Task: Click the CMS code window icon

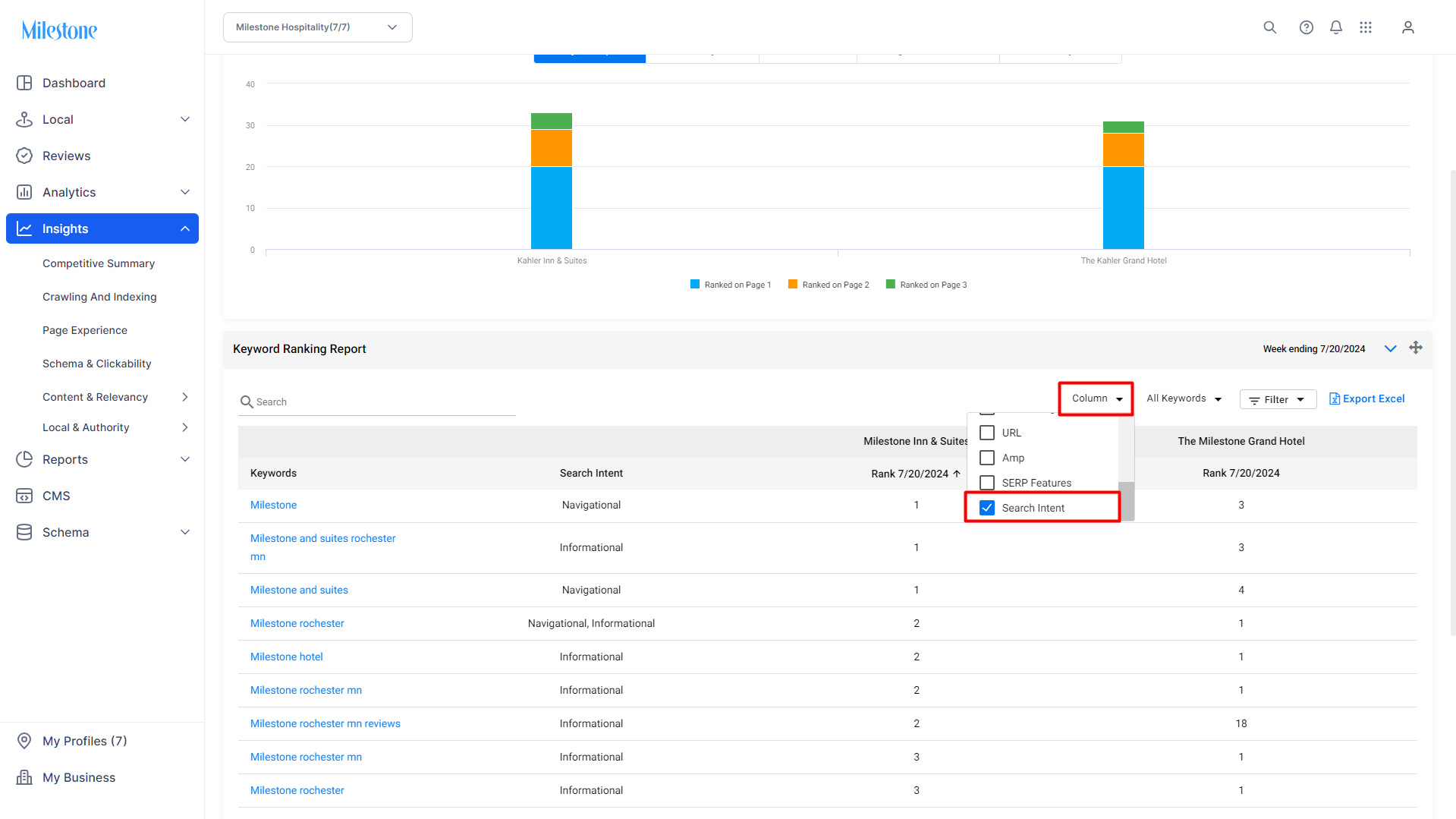Action: pyautogui.click(x=24, y=496)
